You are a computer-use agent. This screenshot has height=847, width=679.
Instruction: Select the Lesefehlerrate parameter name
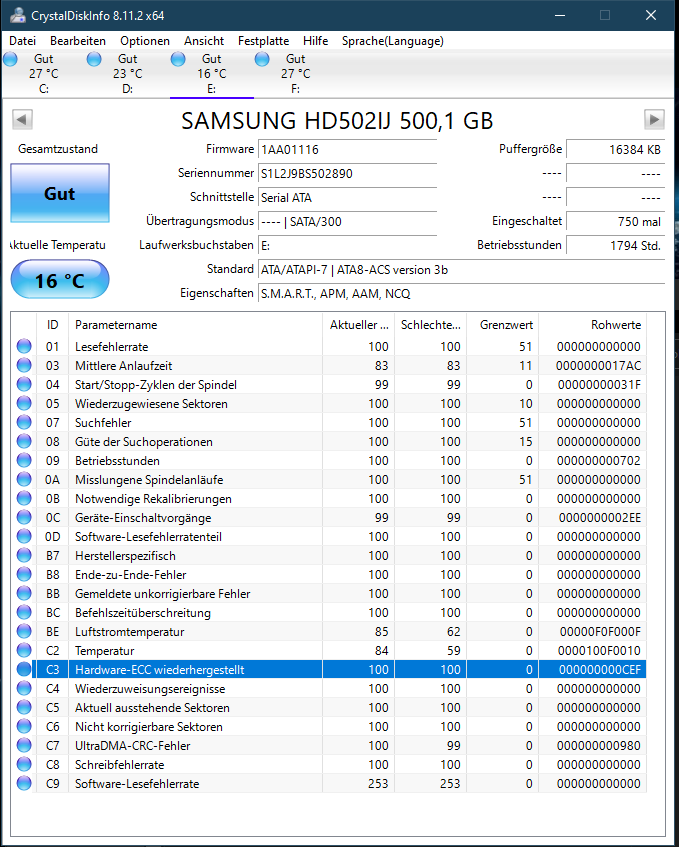click(x=111, y=347)
